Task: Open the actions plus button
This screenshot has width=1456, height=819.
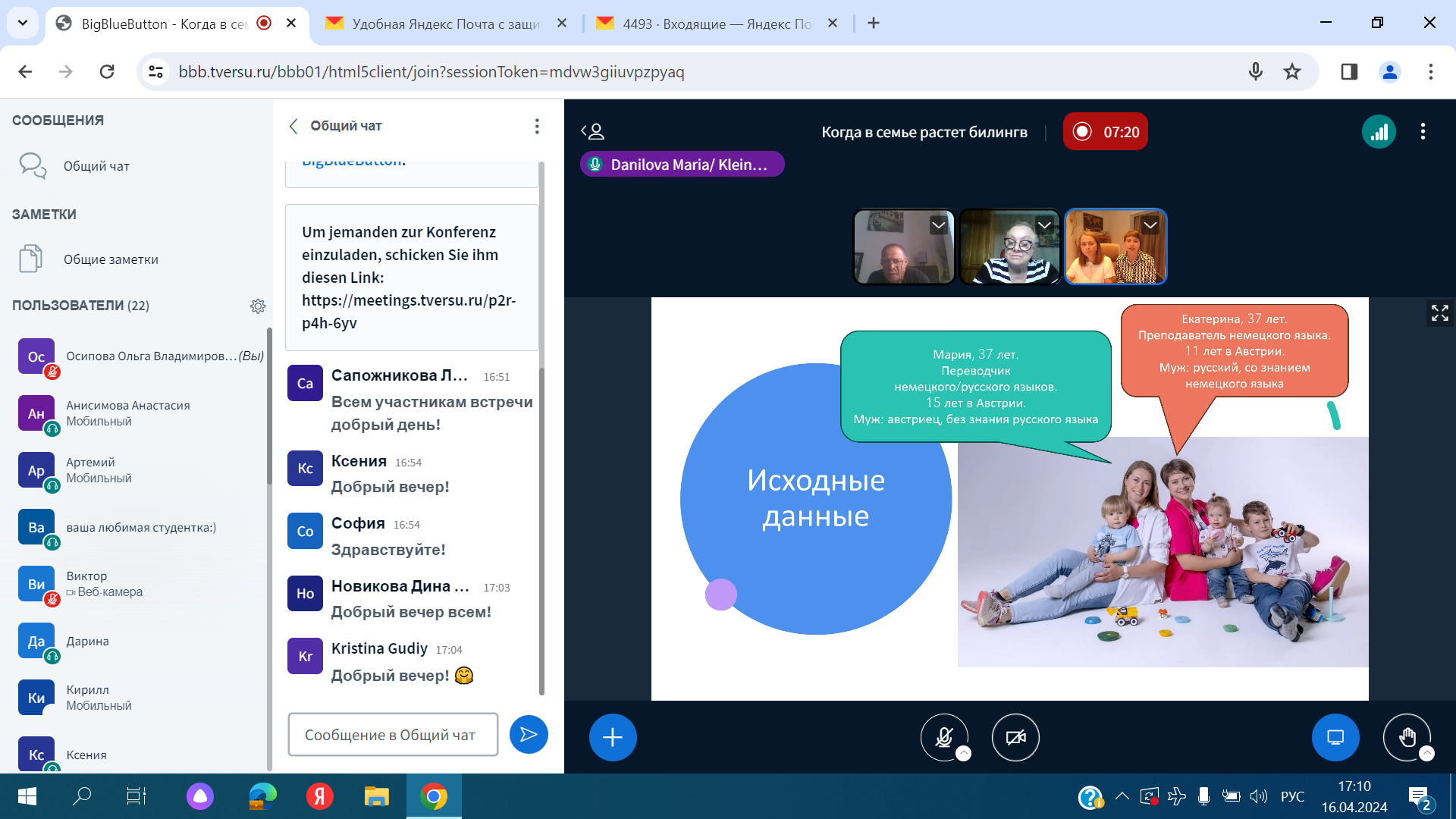Action: [612, 737]
